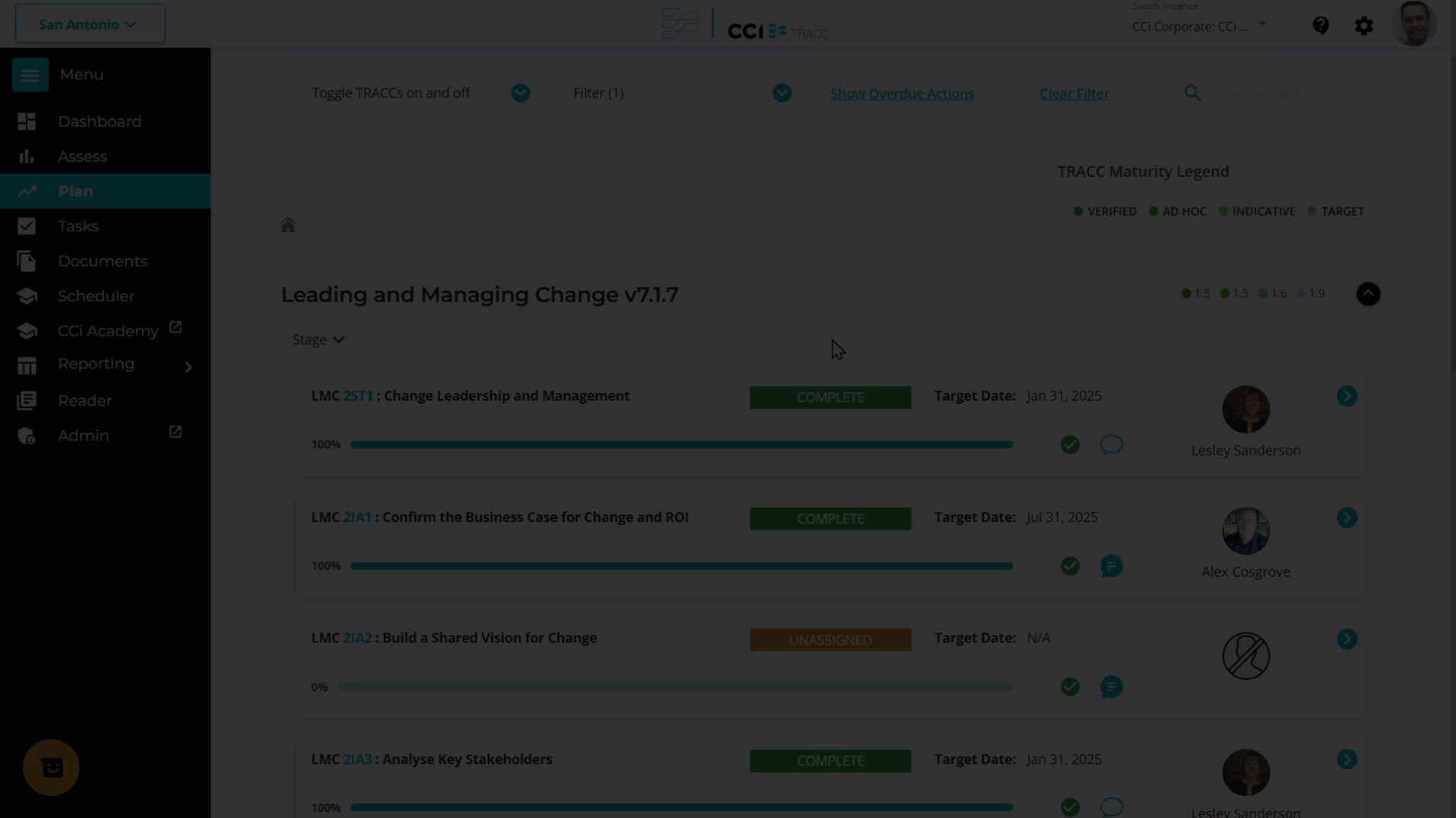Viewport: 1456px width, 818px height.
Task: Toggle green checkmark on LMC 2IA1 row
Action: [1070, 566]
